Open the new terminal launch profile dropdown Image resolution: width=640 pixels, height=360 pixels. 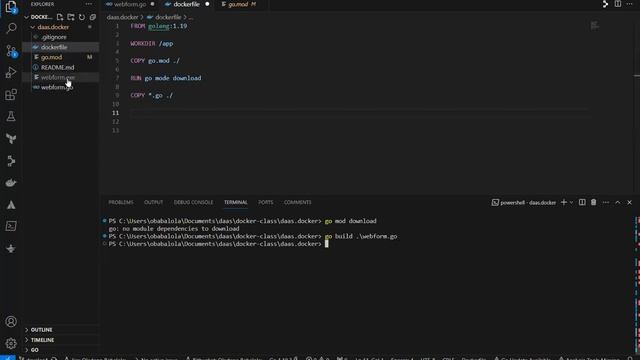click(571, 202)
